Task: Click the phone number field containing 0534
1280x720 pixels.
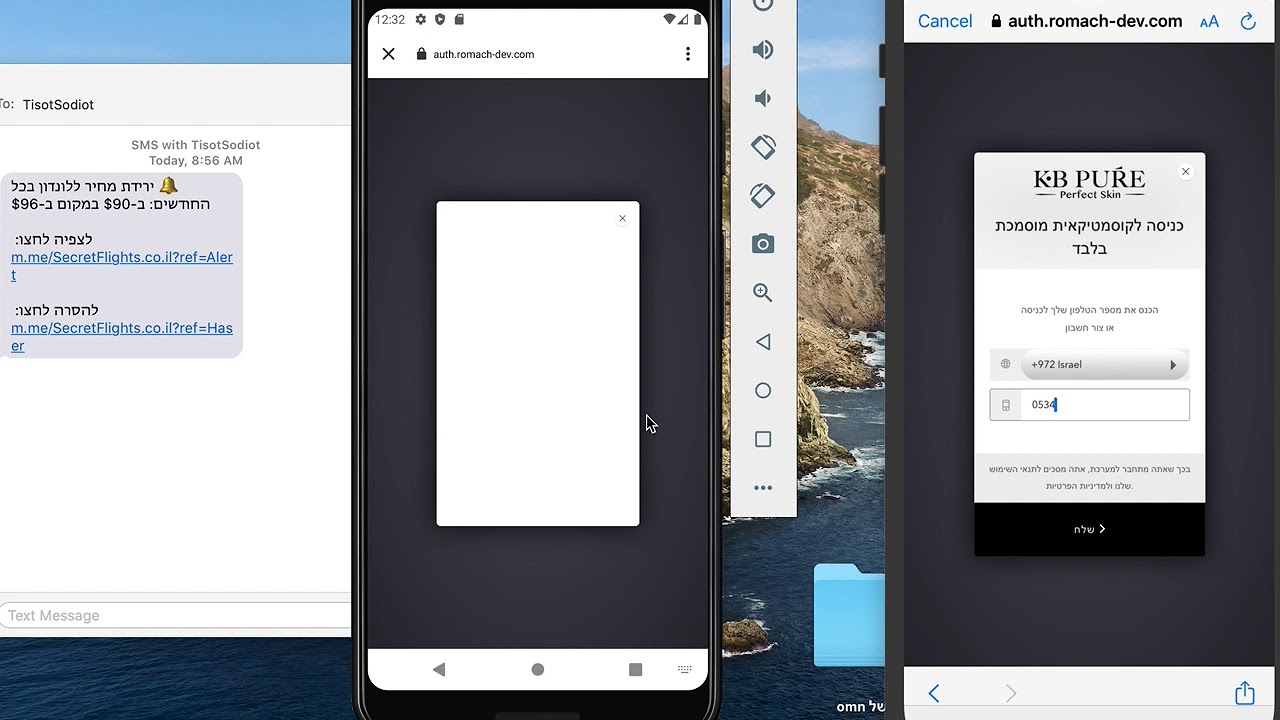Action: [1090, 405]
